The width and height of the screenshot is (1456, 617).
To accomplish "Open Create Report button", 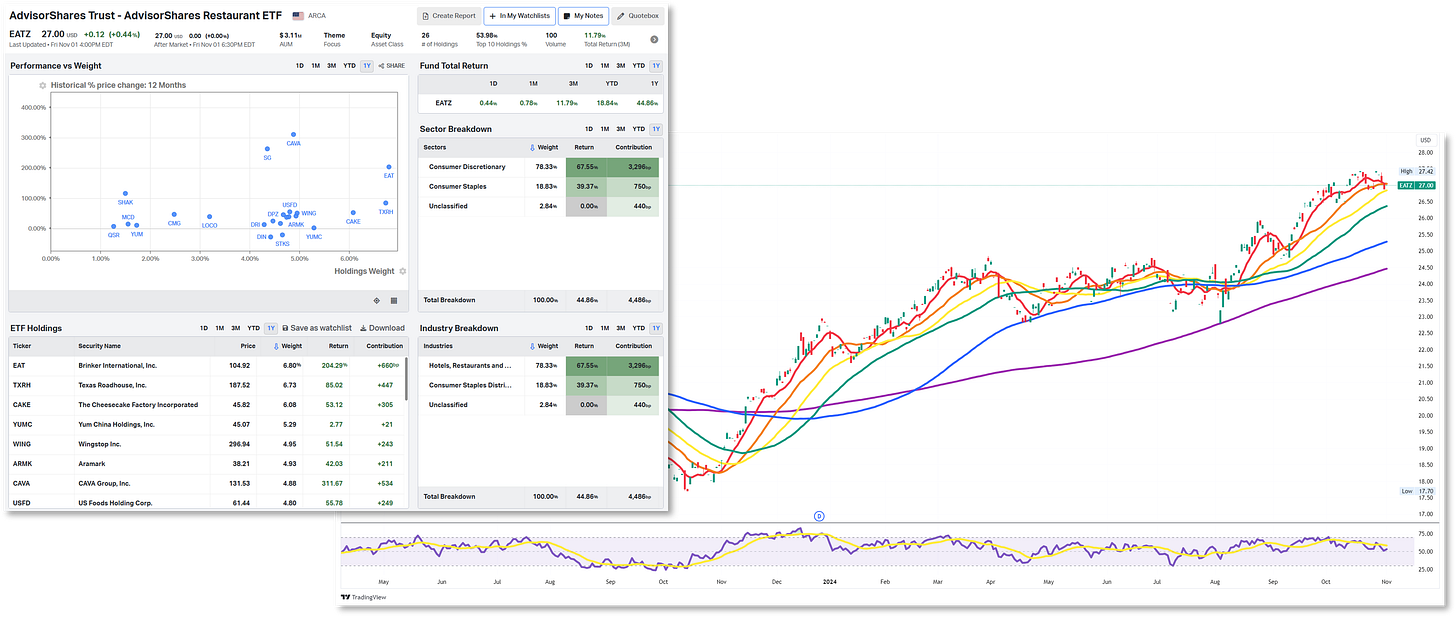I will tap(448, 16).
